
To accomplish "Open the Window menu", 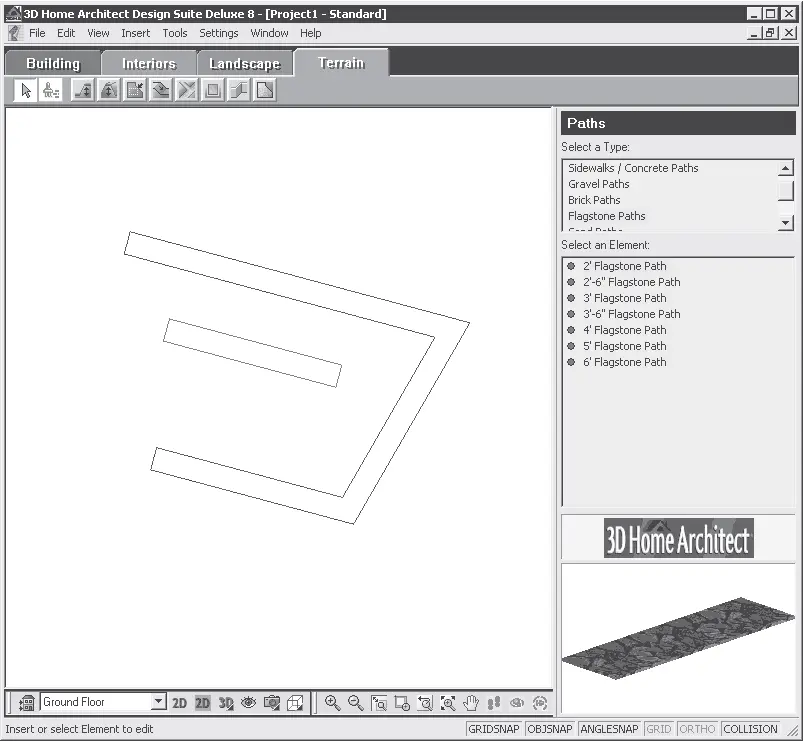I will (x=269, y=33).
